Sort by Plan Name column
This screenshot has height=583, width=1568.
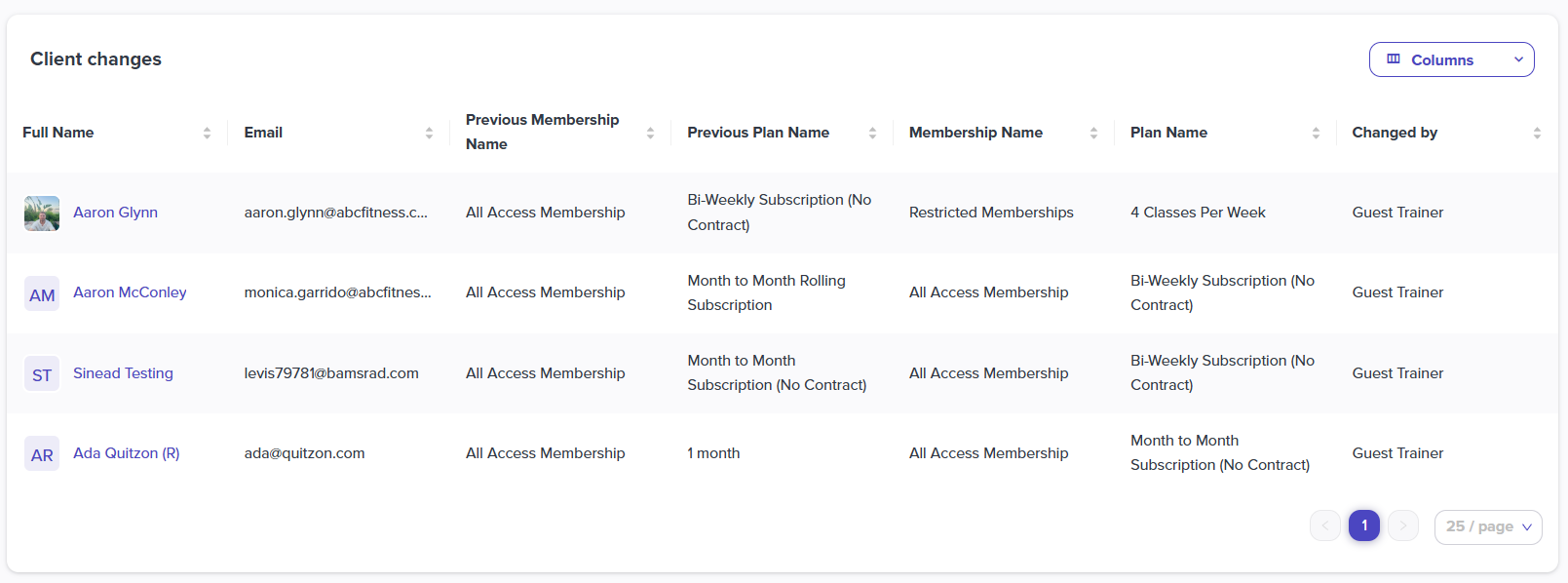coord(1316,133)
